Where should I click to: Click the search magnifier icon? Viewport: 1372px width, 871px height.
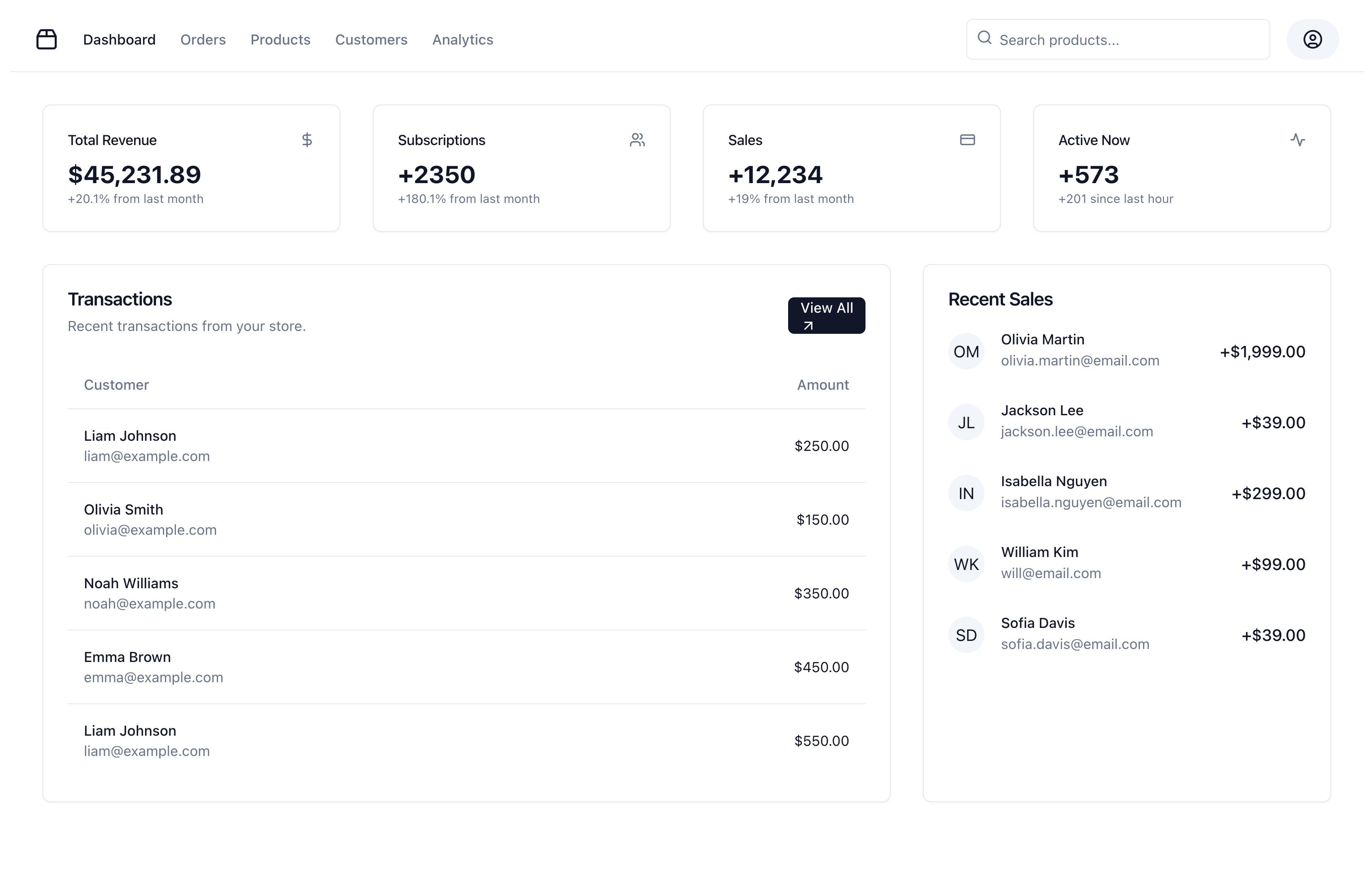(x=984, y=38)
